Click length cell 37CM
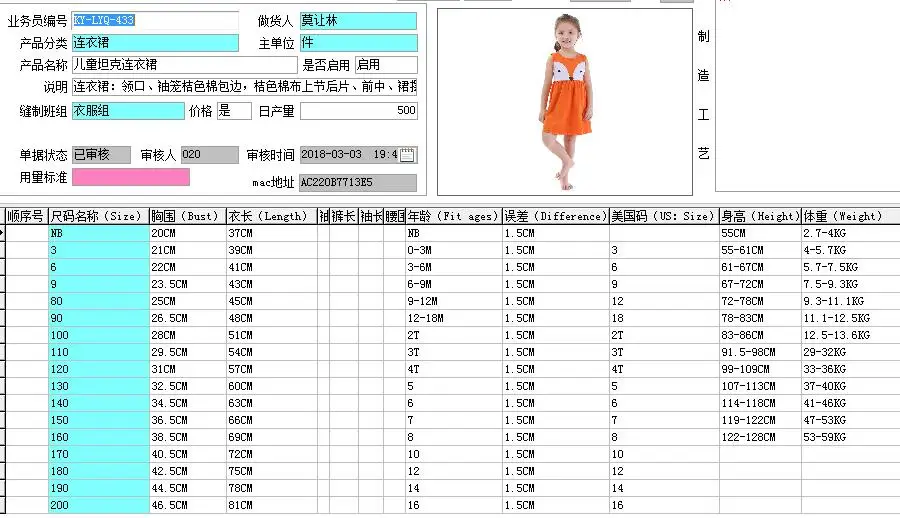Image resolution: width=900 pixels, height=518 pixels. coord(271,233)
